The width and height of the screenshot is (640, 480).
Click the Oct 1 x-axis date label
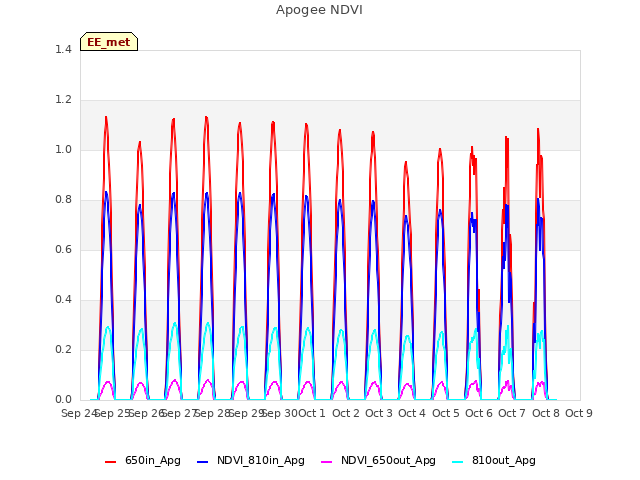(x=312, y=413)
